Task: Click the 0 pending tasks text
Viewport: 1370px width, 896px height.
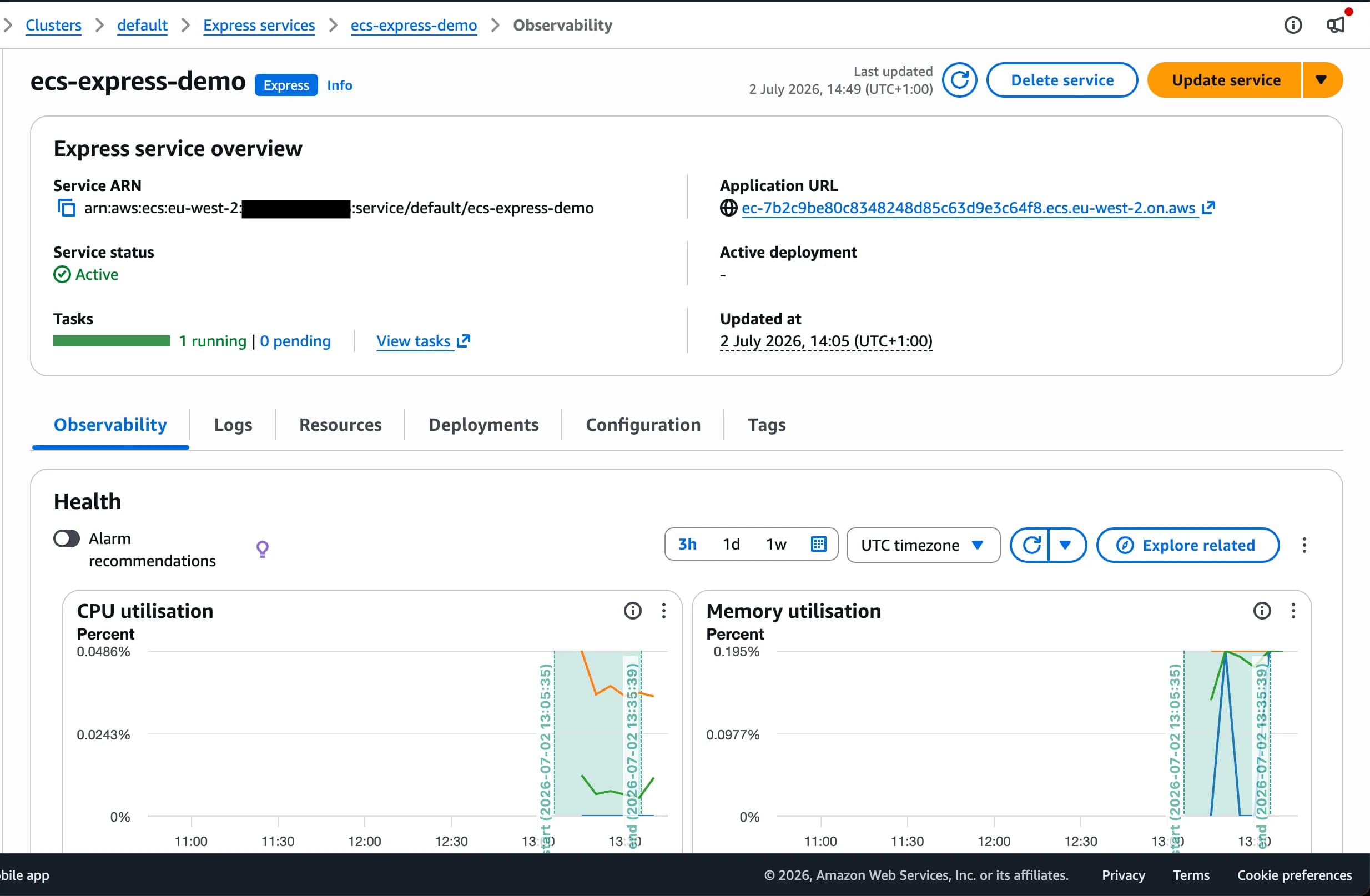Action: tap(295, 341)
